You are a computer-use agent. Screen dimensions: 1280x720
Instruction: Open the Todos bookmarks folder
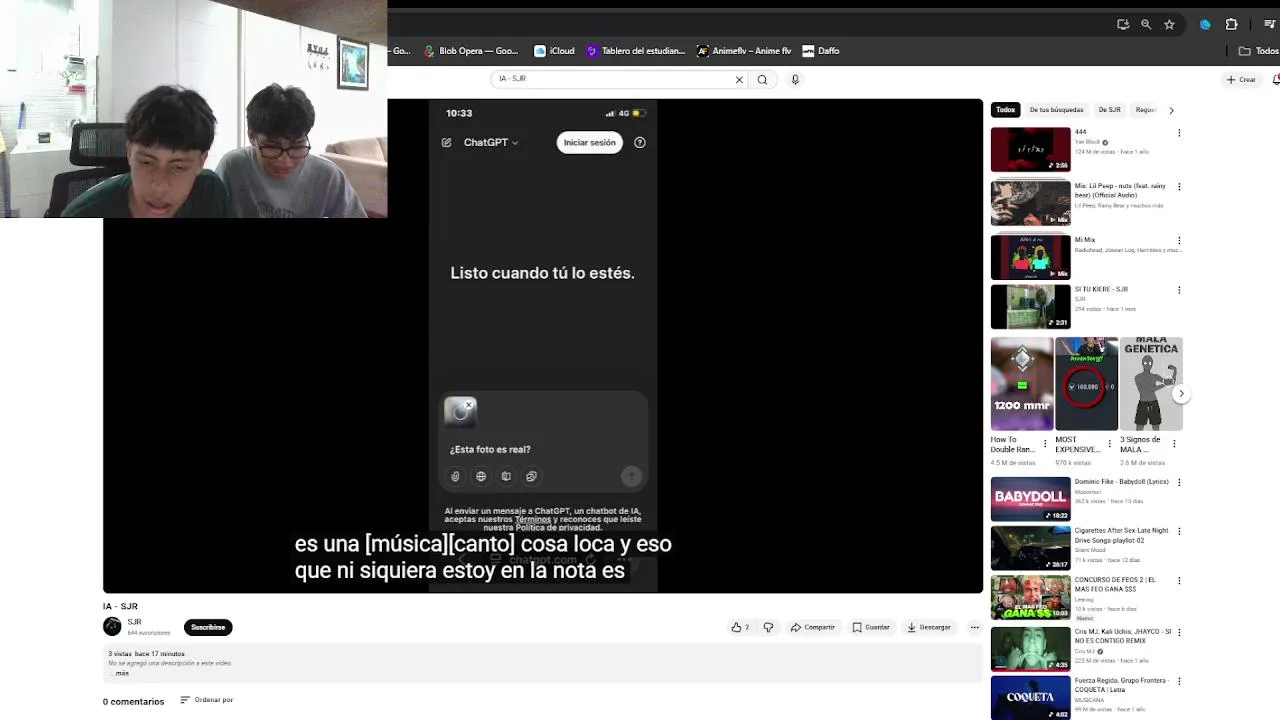(x=1258, y=51)
